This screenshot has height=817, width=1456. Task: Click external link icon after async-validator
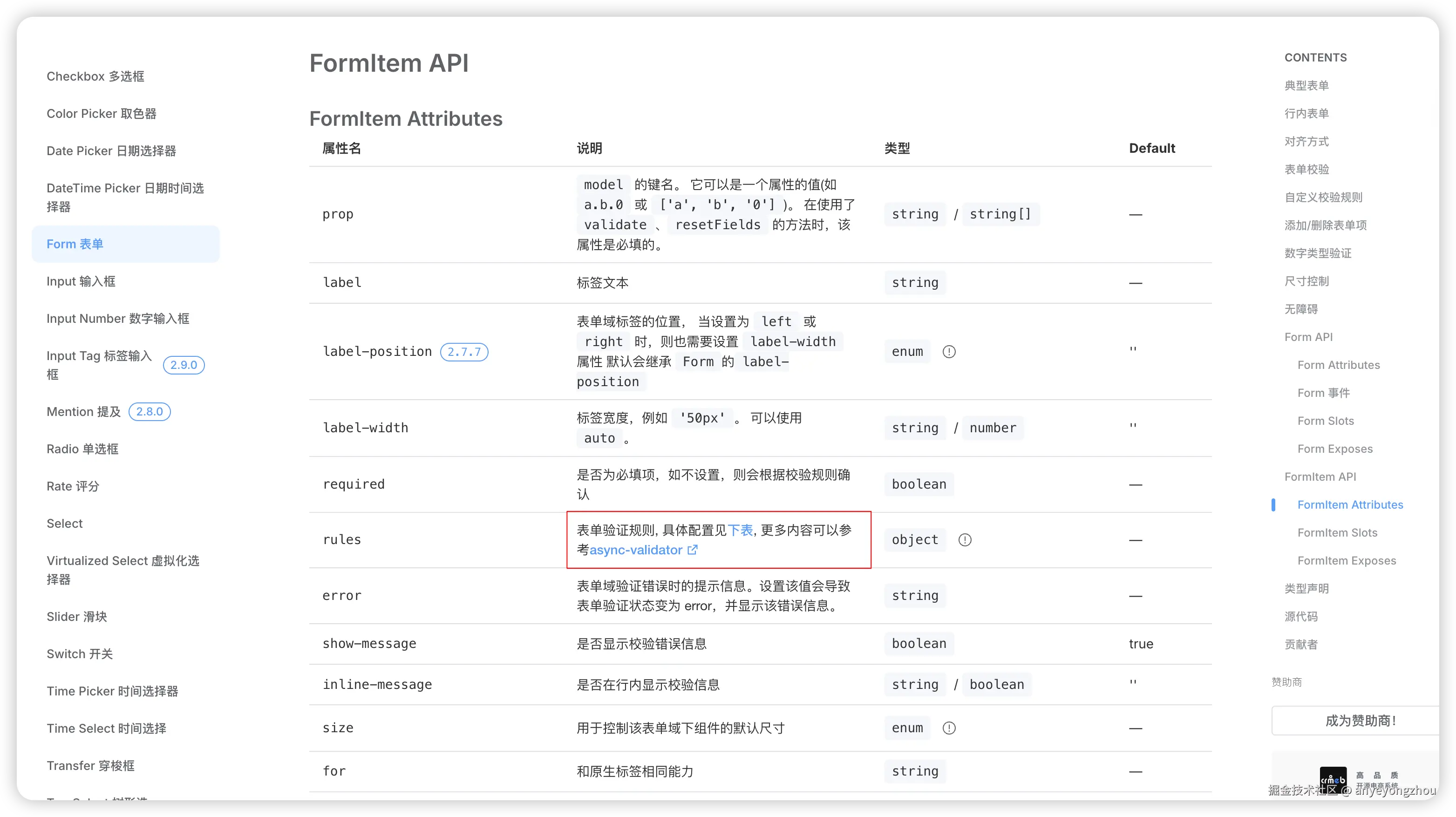coord(693,550)
